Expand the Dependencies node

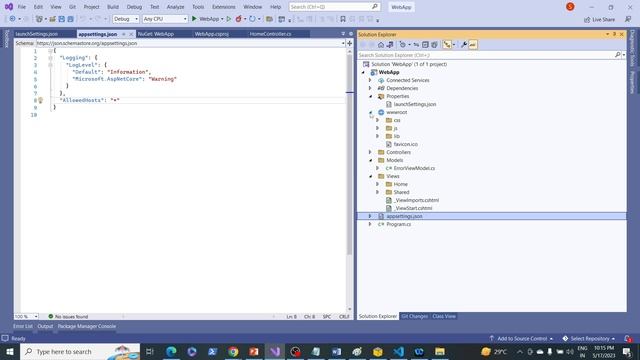[x=370, y=88]
